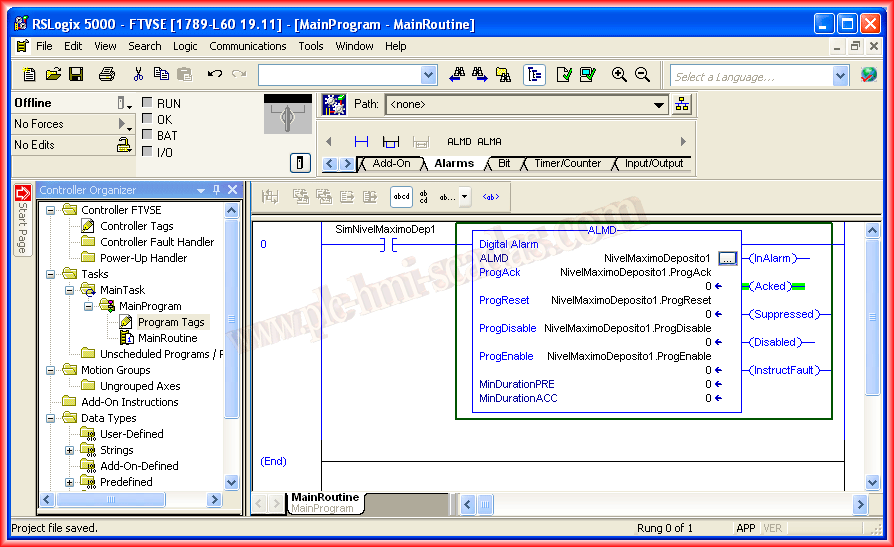Open the Path dropdown list

[659, 104]
